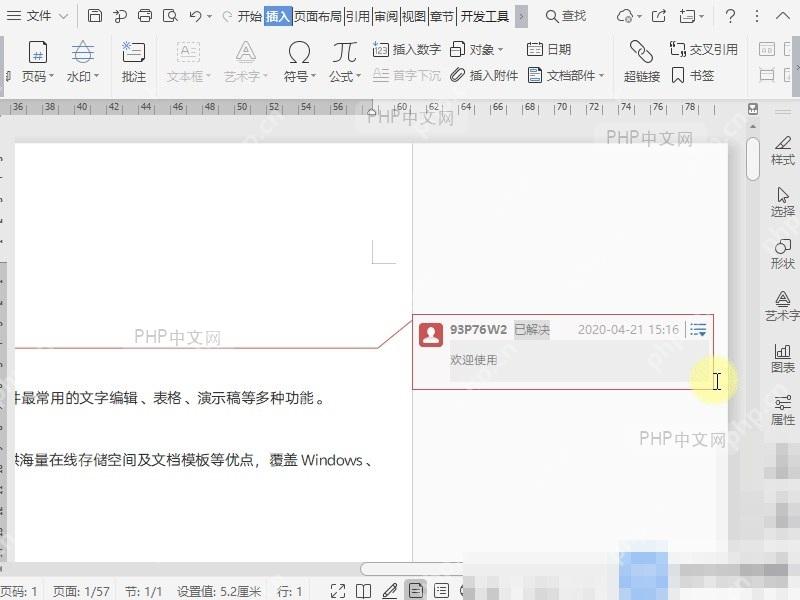Open 选择 selection tool in sidebar
The image size is (800, 600).
point(783,203)
